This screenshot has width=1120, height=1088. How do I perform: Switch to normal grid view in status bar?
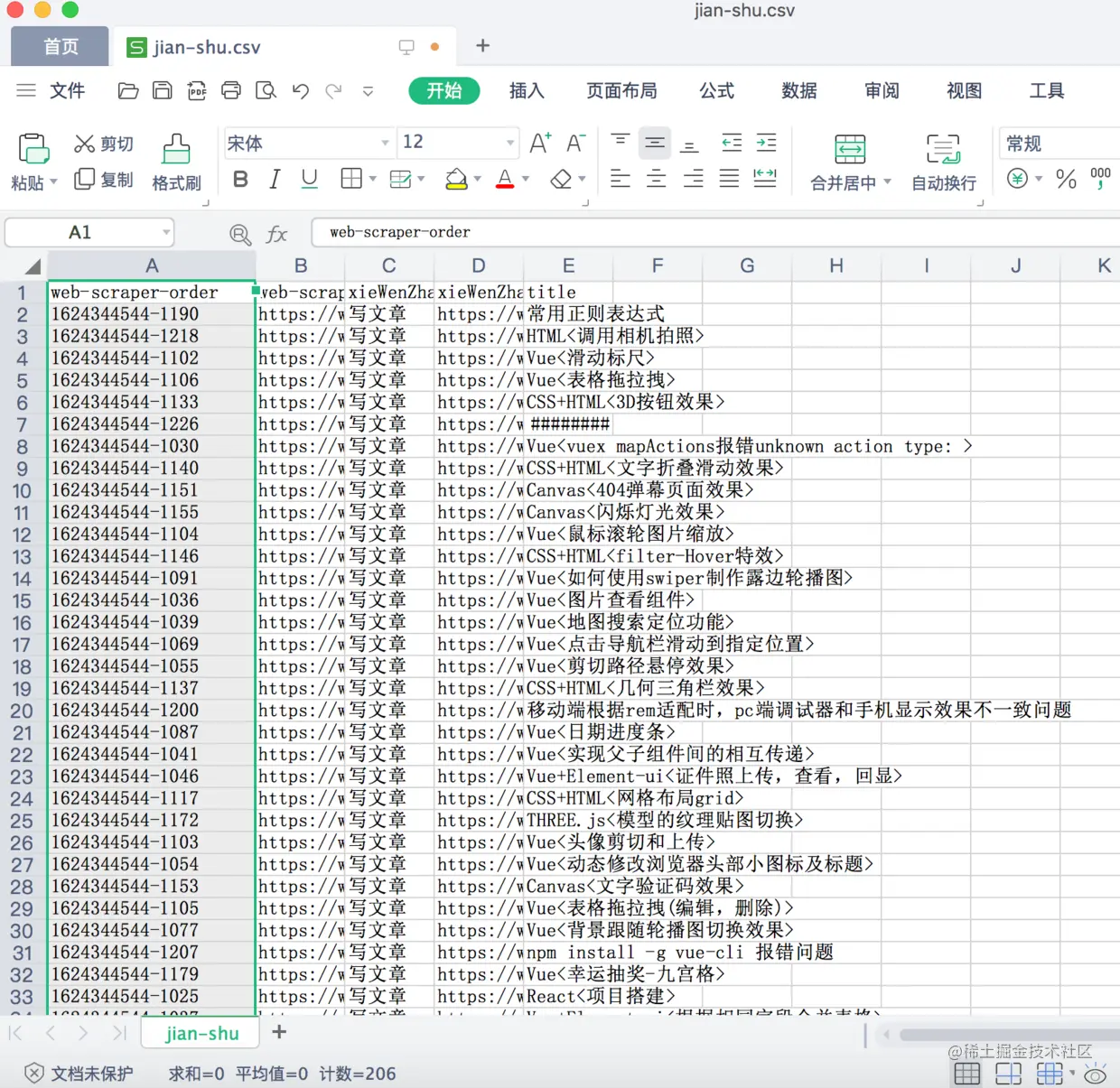pyautogui.click(x=966, y=1074)
